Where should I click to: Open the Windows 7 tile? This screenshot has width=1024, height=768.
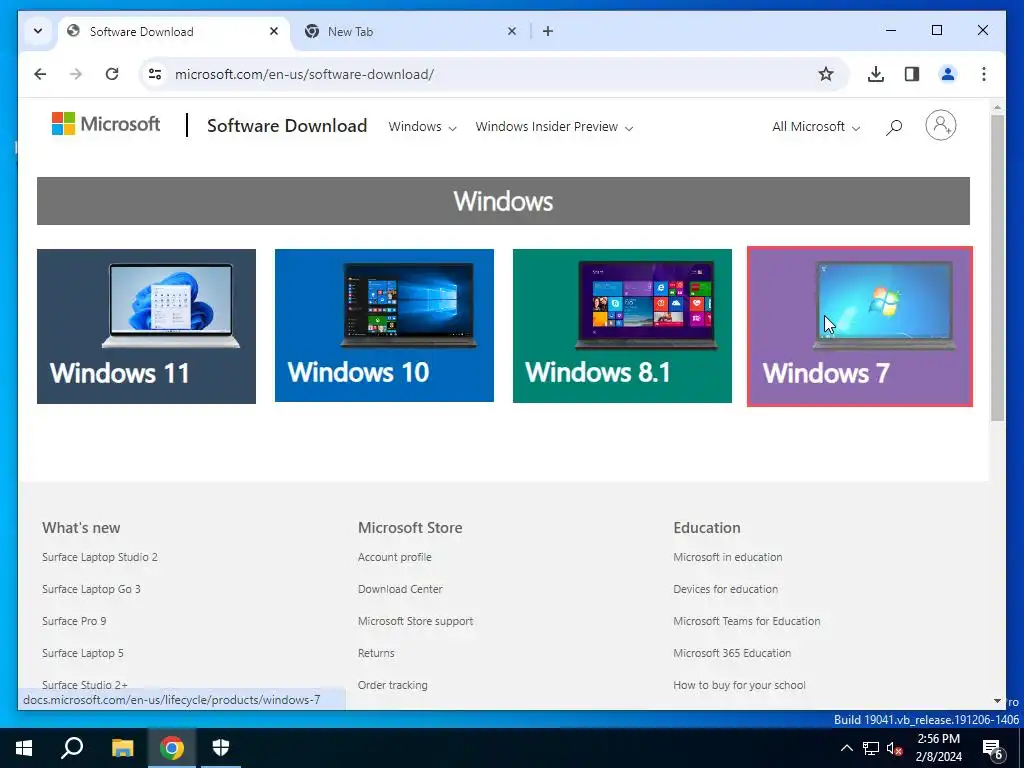tap(859, 327)
